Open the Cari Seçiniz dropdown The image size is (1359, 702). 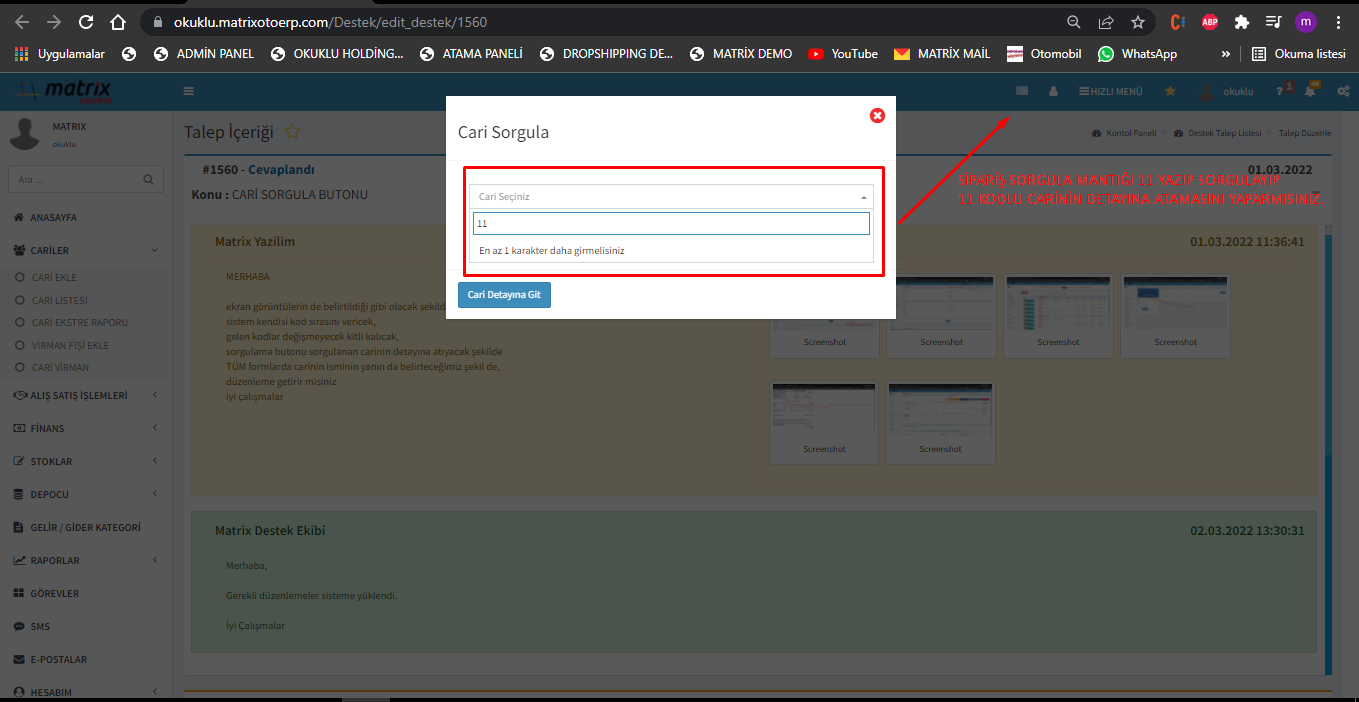671,197
